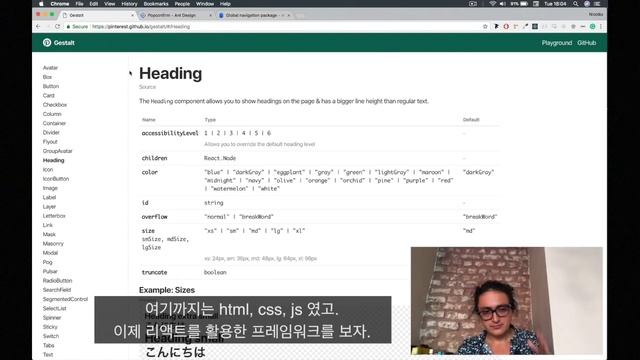Select Heading in the sidebar

(53, 160)
